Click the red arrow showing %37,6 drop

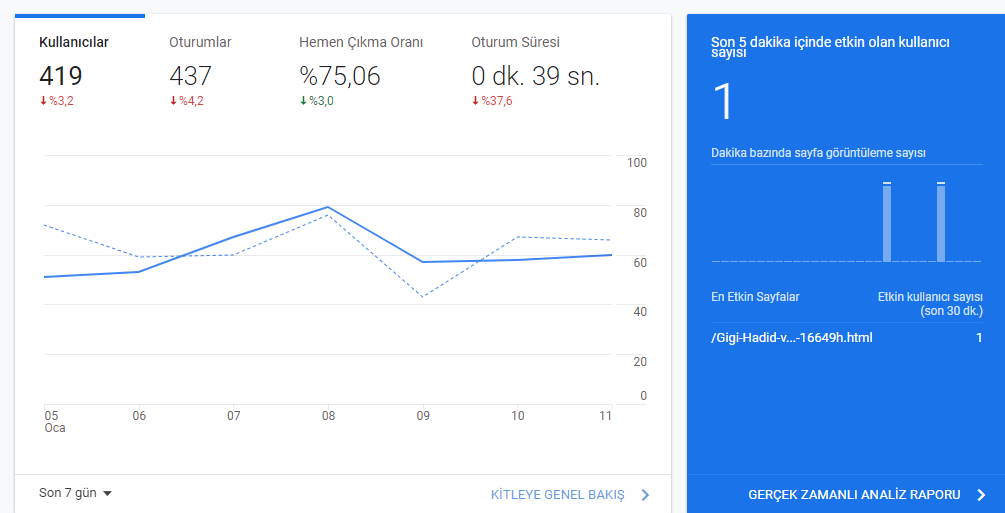click(x=475, y=101)
